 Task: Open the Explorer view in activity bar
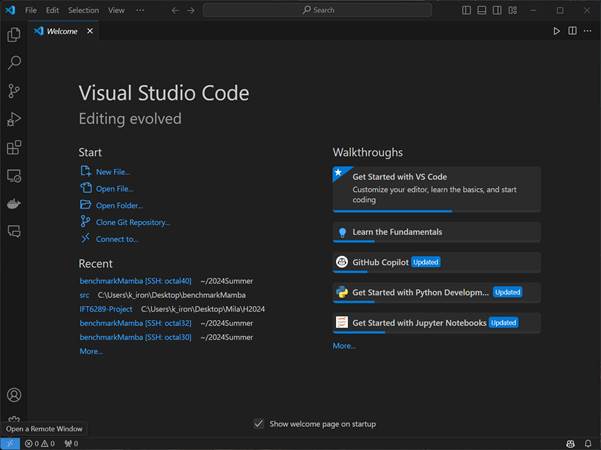pyautogui.click(x=14, y=34)
